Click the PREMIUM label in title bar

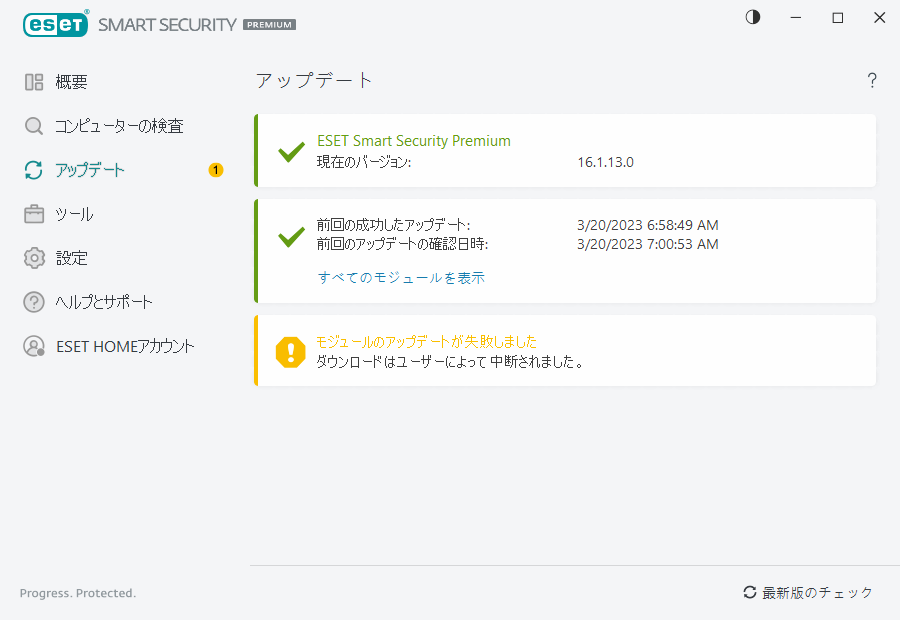267,24
